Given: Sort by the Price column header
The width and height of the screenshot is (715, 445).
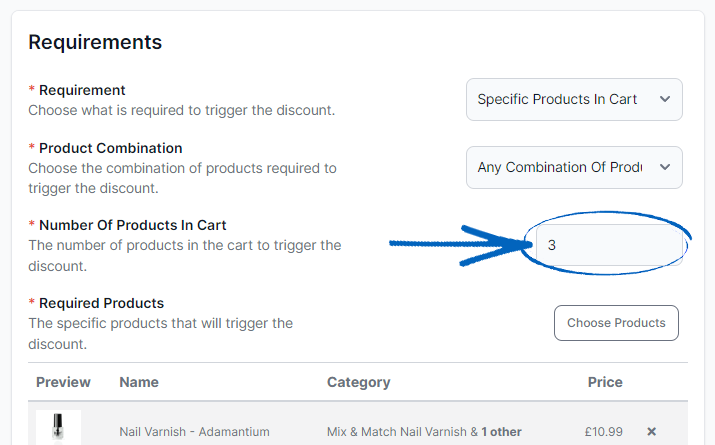Looking at the screenshot, I should coord(605,382).
